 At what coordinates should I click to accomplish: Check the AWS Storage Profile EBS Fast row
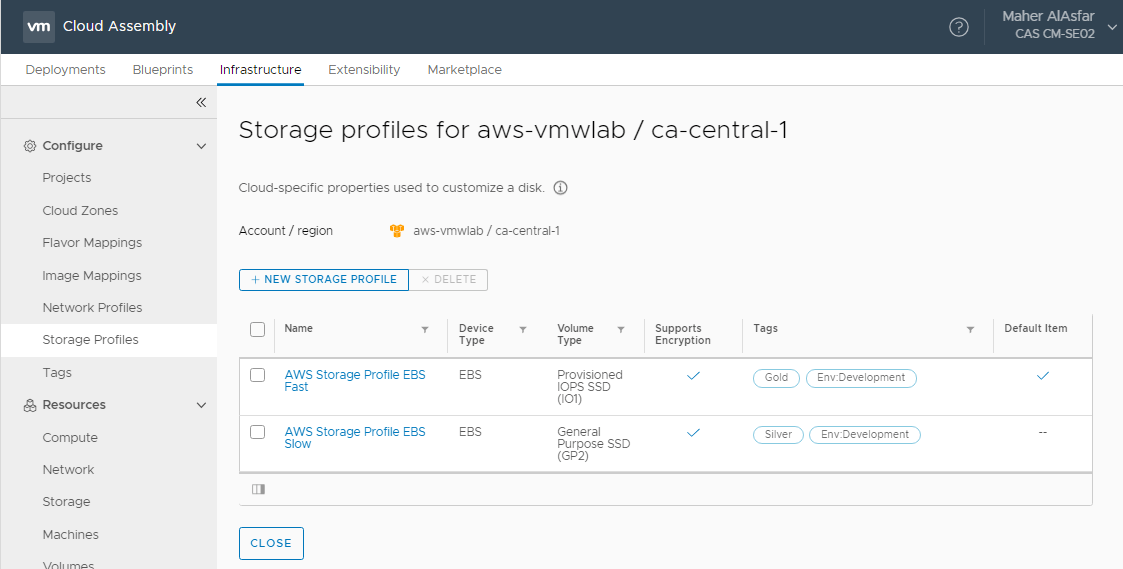click(257, 375)
